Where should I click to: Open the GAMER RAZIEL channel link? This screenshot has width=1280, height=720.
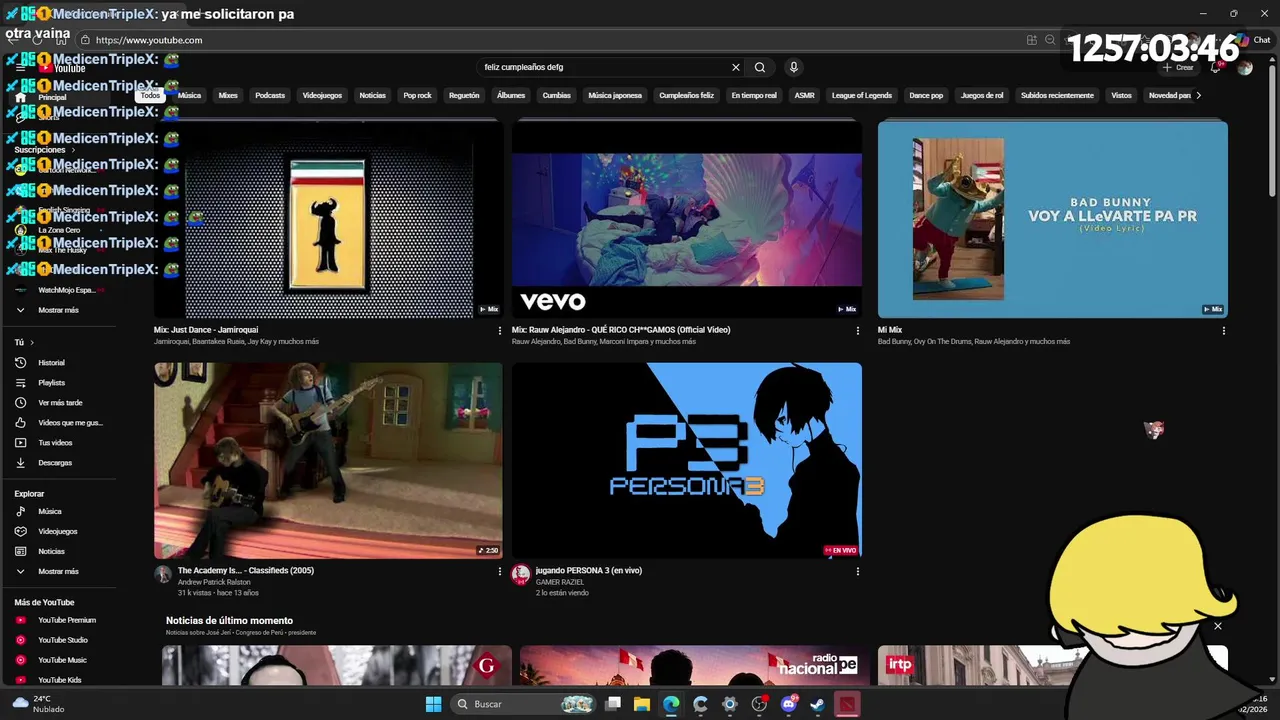pyautogui.click(x=560, y=582)
